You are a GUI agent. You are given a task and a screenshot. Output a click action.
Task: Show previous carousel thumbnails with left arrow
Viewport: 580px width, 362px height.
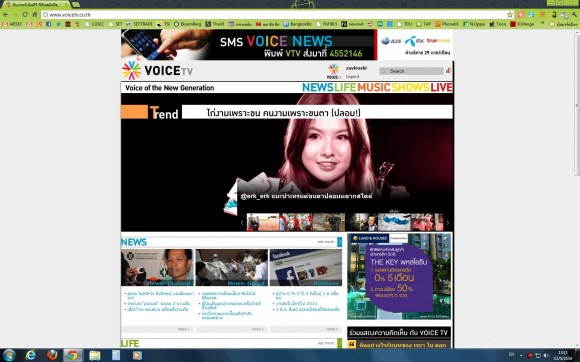coord(242,223)
